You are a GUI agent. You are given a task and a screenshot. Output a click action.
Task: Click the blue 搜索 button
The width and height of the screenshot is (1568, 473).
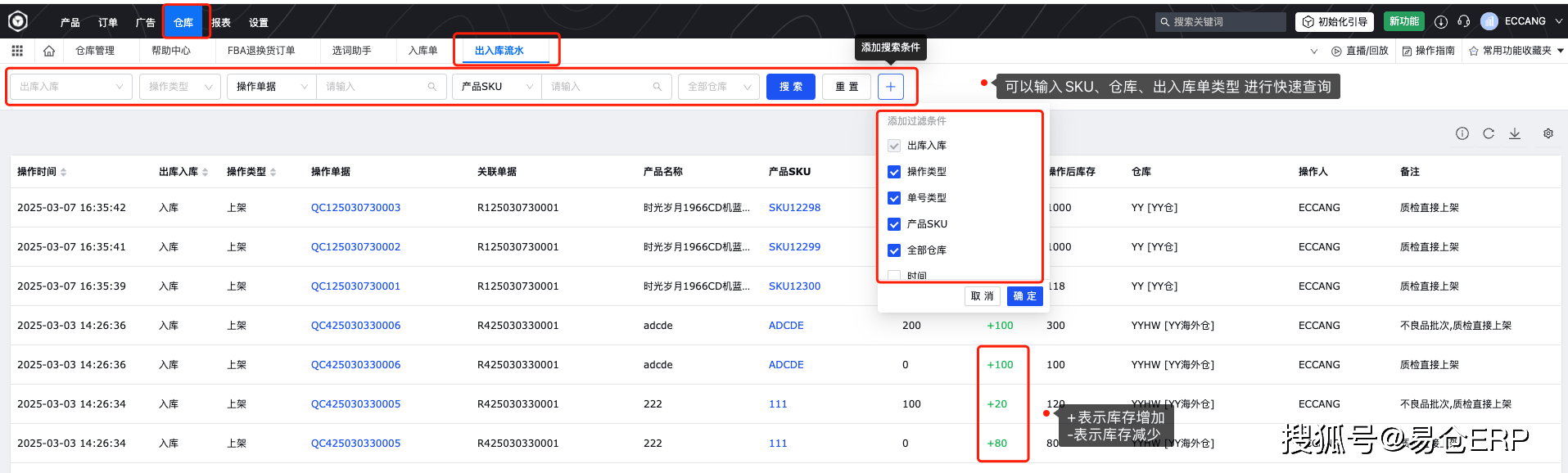coord(791,87)
